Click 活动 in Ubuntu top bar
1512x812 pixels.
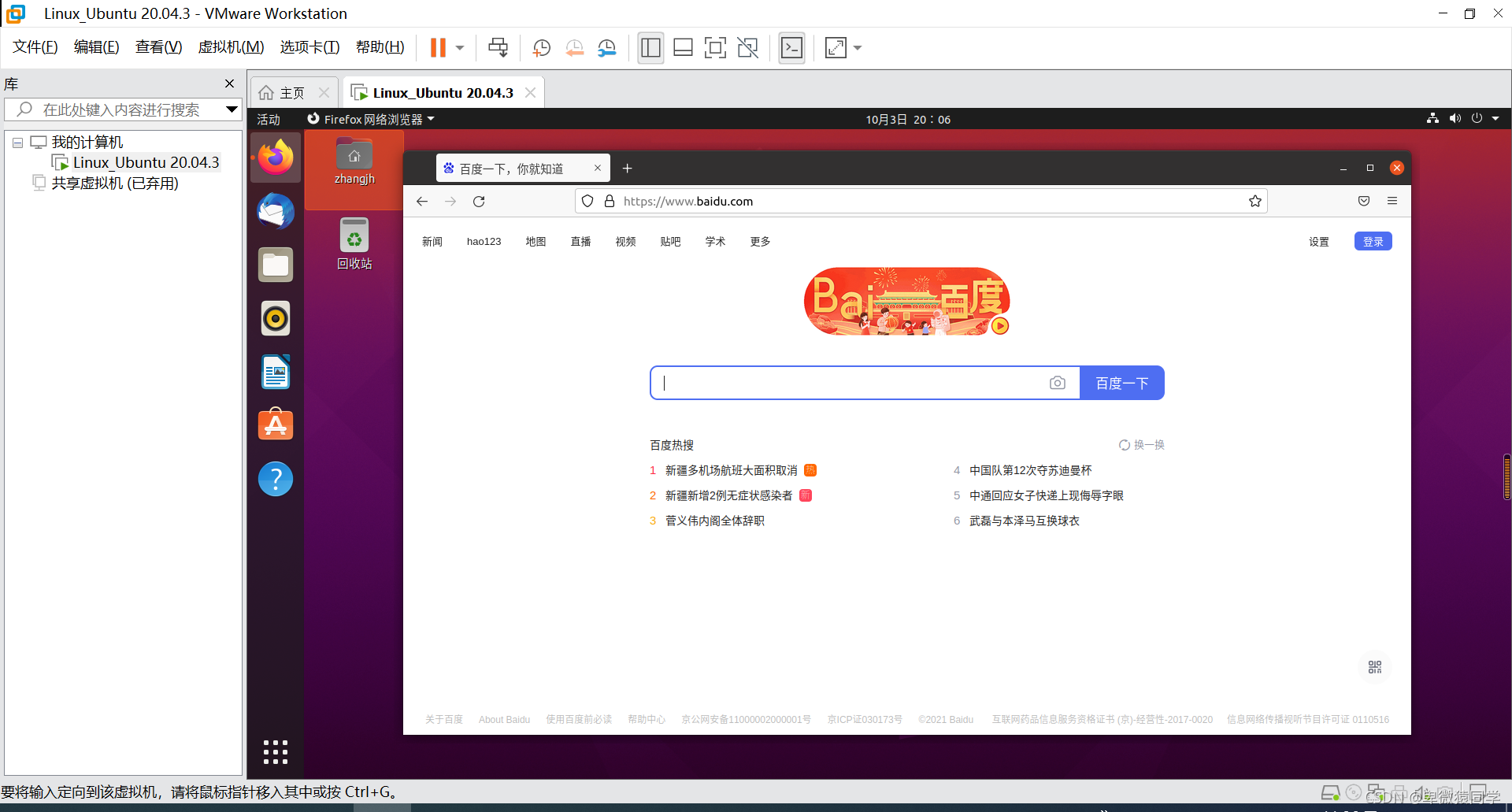click(269, 120)
